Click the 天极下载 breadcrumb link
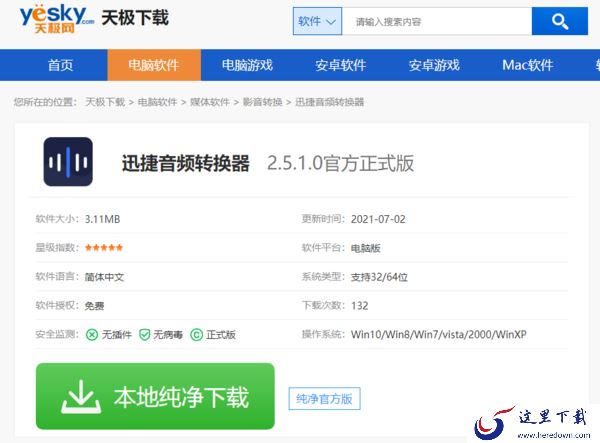 point(105,102)
